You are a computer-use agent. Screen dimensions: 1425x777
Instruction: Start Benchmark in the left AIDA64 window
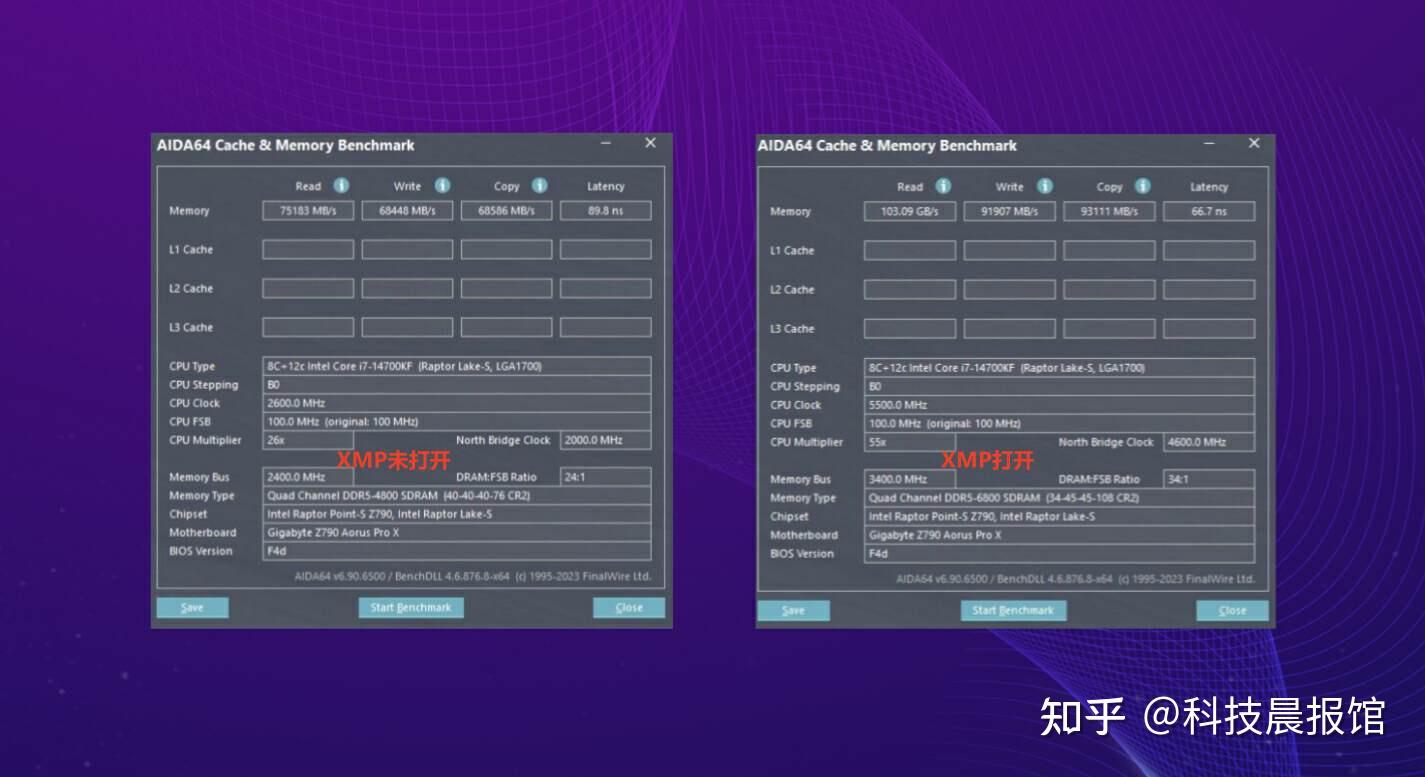[411, 608]
